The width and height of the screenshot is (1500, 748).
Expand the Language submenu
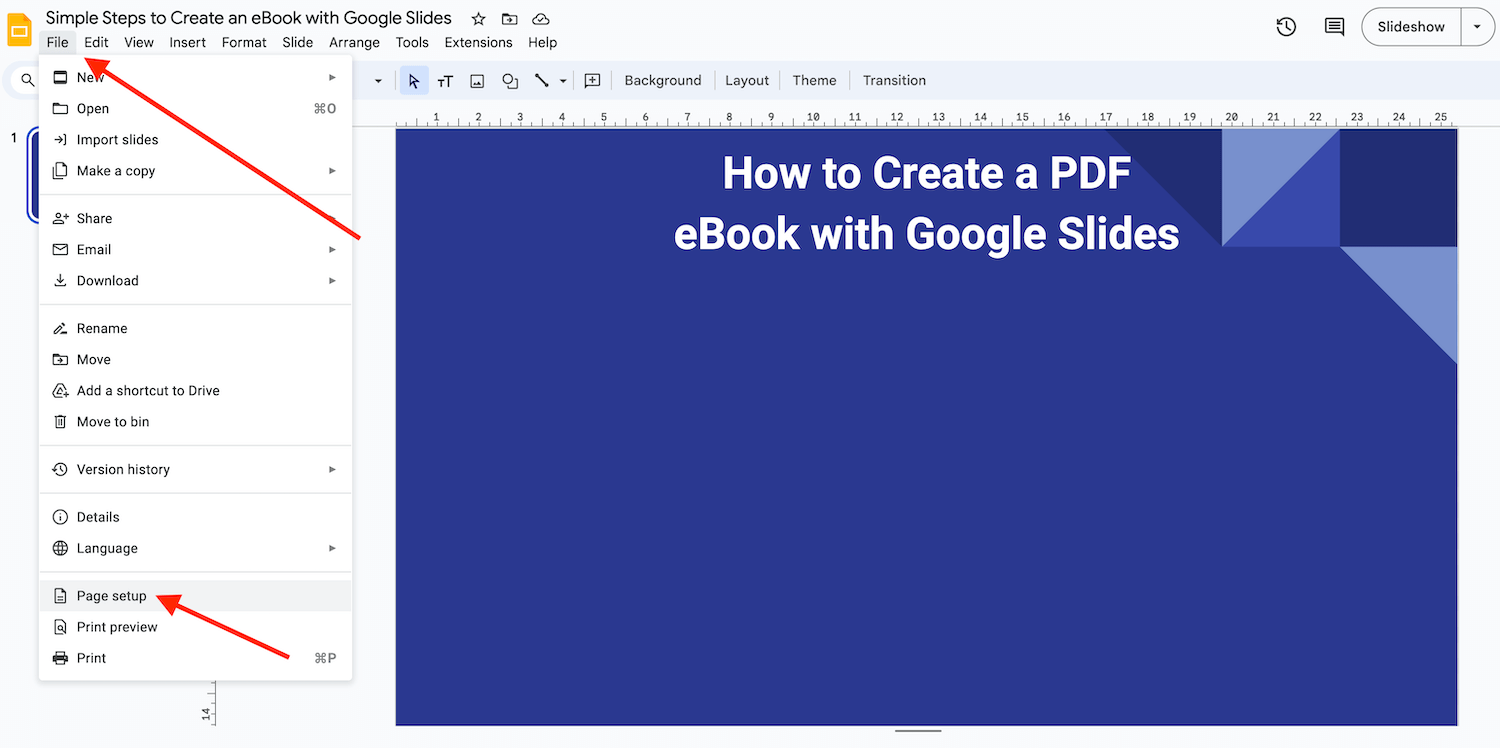332,548
